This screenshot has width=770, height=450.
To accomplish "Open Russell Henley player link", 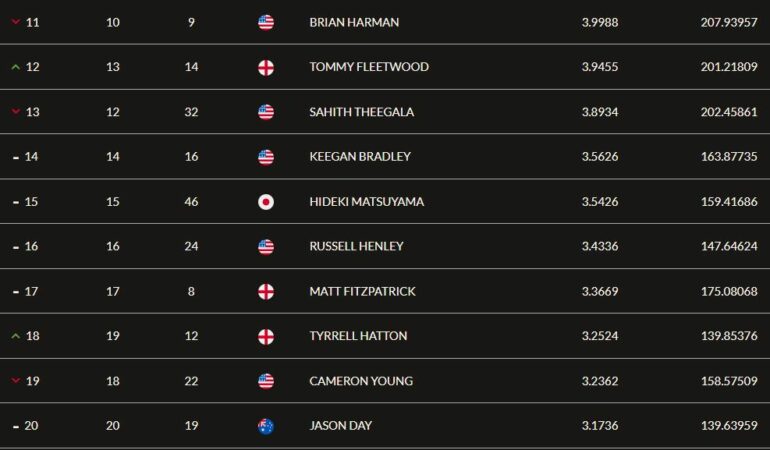I will (x=357, y=246).
